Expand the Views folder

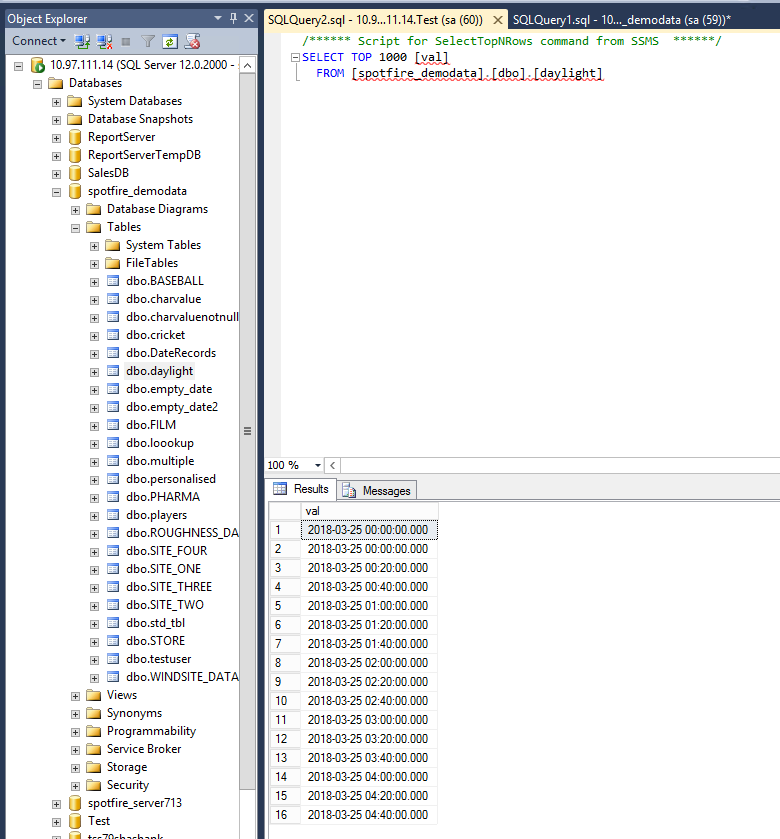[75, 696]
